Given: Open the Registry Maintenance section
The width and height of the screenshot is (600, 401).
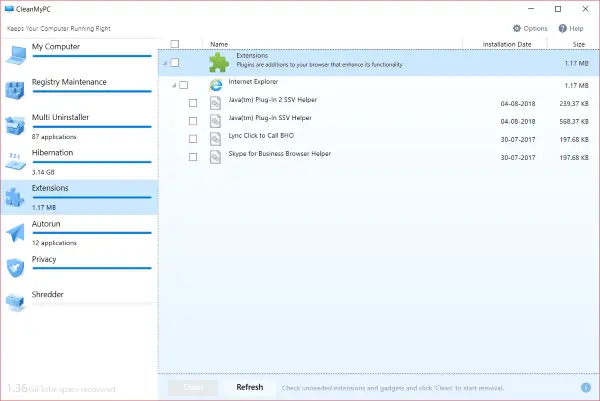Looking at the screenshot, I should pos(79,91).
